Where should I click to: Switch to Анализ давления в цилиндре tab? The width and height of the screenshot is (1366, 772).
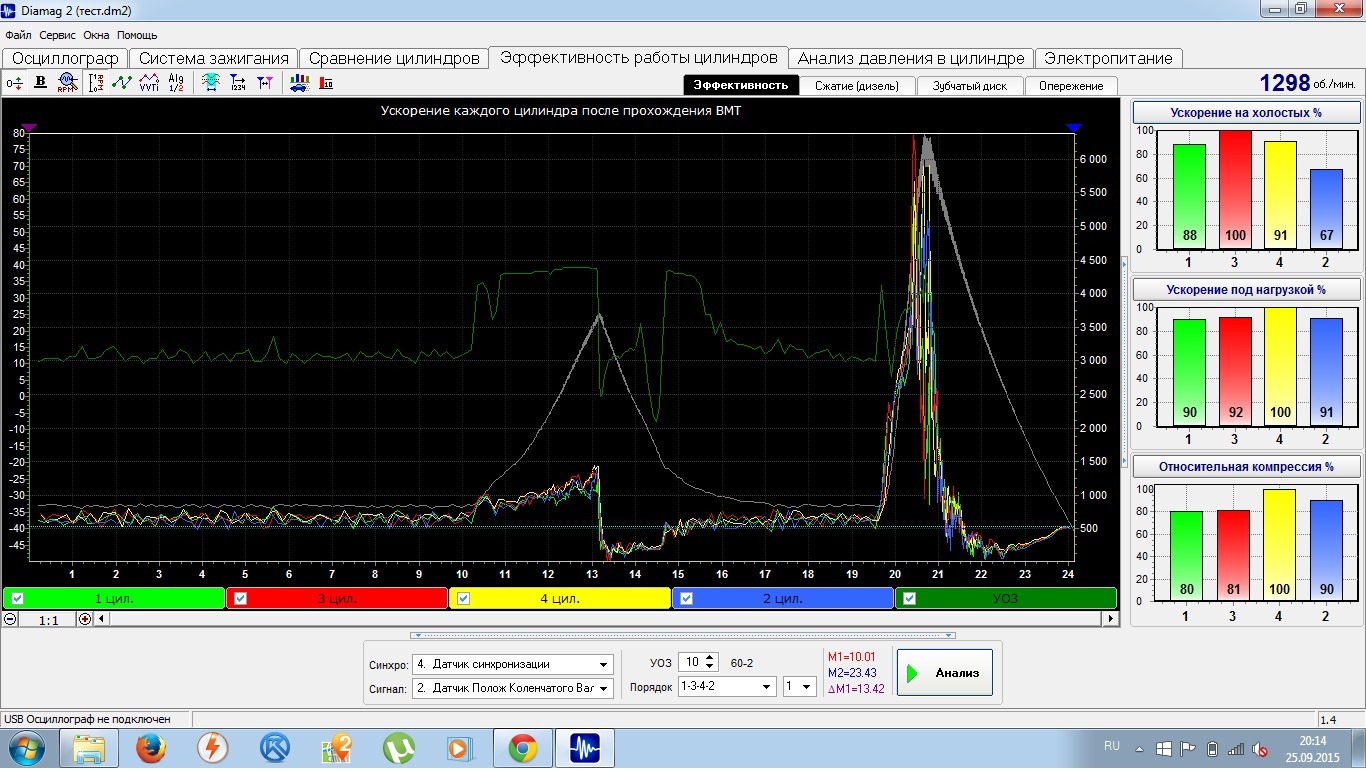[x=911, y=59]
